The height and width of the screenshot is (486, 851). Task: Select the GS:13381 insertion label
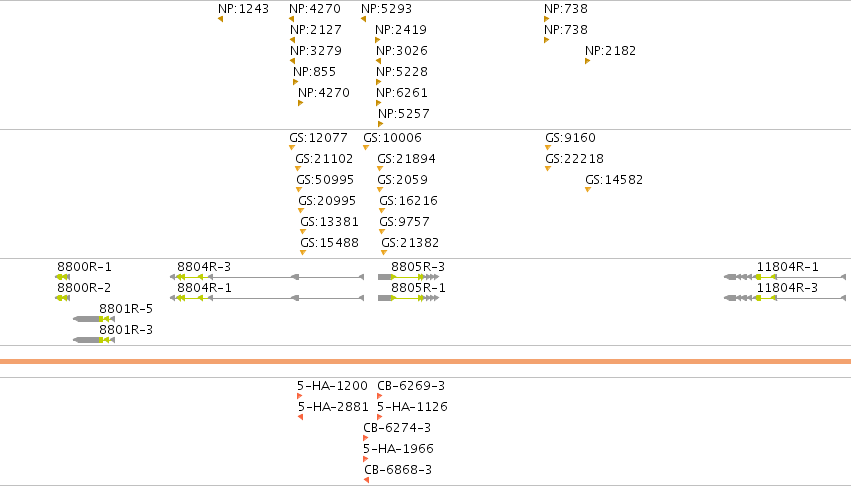[x=329, y=222]
